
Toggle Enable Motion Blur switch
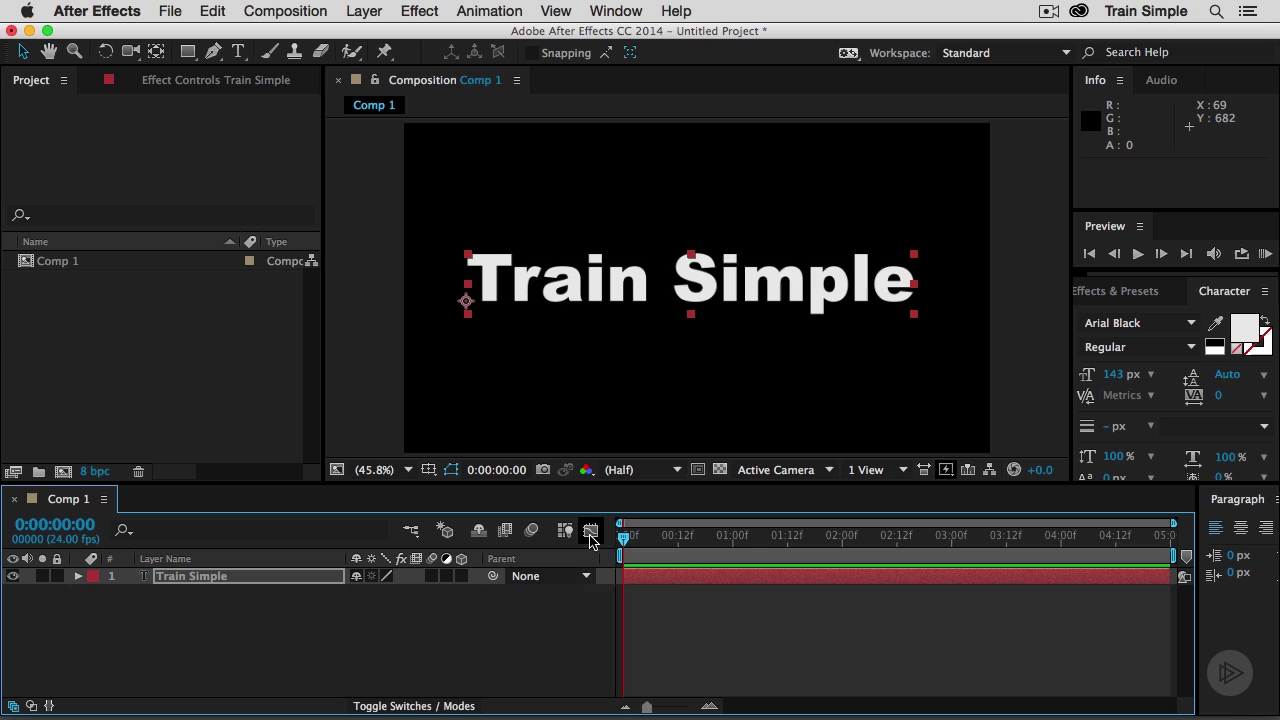pos(531,530)
